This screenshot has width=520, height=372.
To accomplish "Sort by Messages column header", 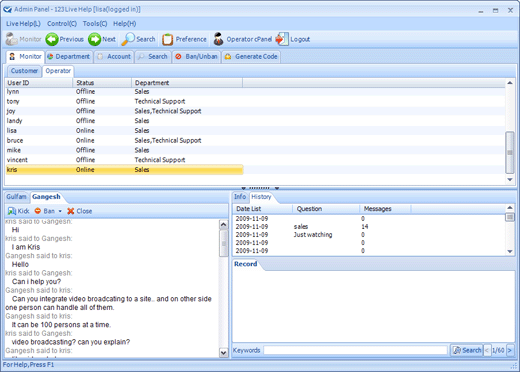I will pyautogui.click(x=385, y=209).
